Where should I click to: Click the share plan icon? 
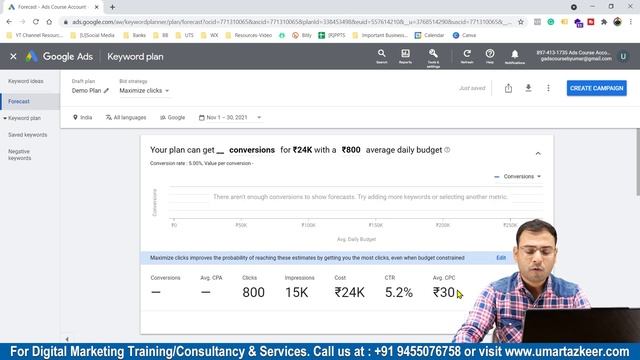(508, 88)
